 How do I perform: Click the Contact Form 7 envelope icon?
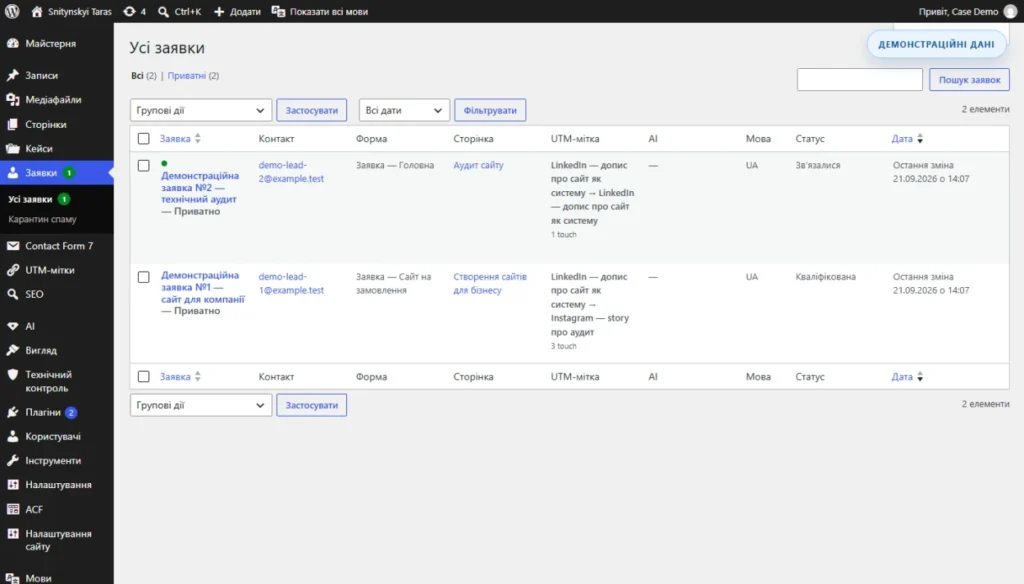pos(12,246)
